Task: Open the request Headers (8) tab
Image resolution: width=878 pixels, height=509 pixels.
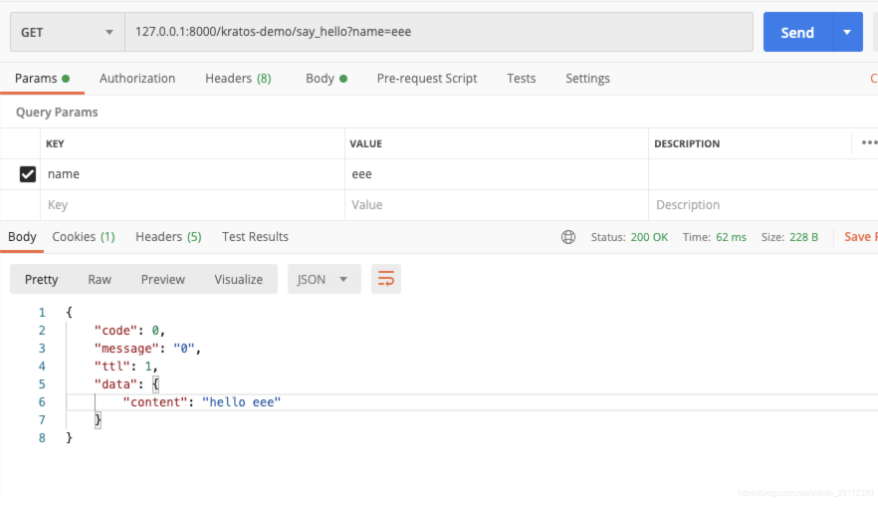Action: 238,78
